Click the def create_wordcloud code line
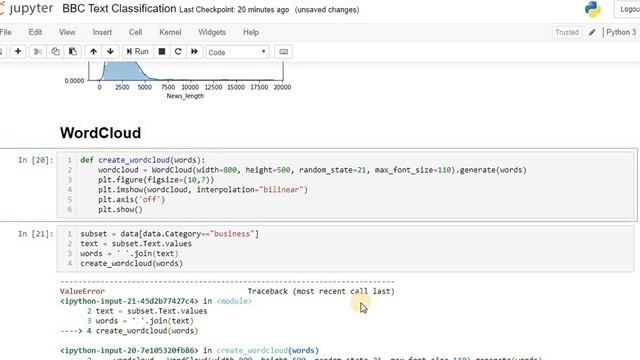Image resolution: width=640 pixels, height=360 pixels. [143, 160]
